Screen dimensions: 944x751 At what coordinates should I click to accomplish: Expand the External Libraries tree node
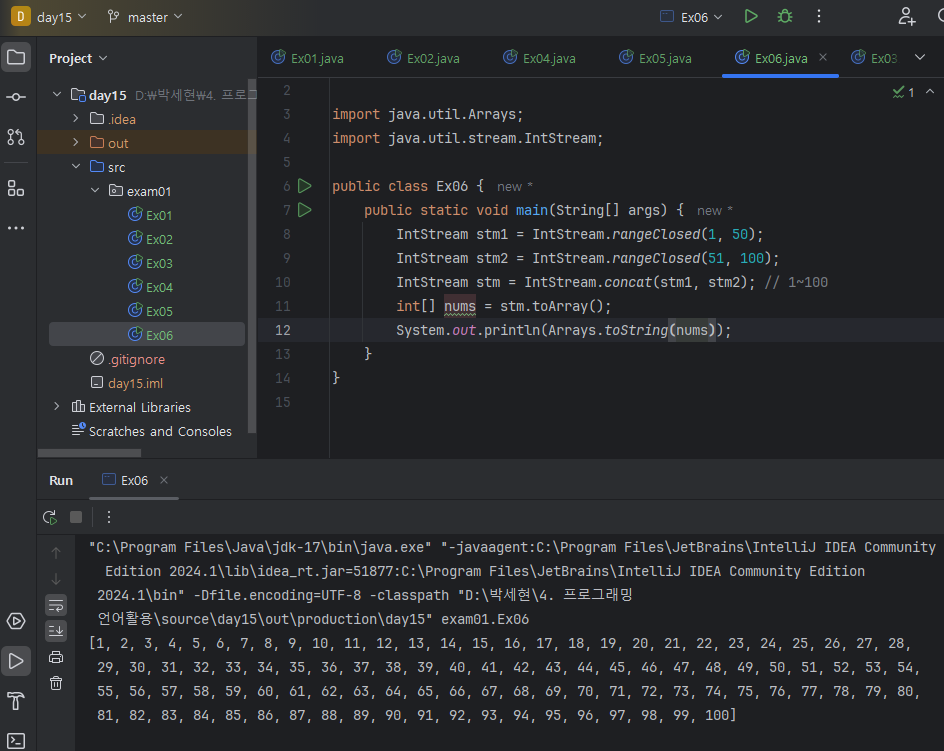(57, 407)
